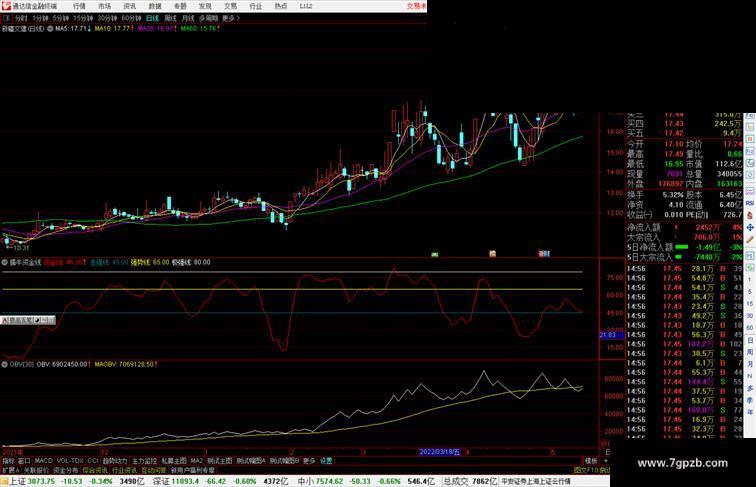Click the 通达信 app logo icon

click(x=6, y=6)
